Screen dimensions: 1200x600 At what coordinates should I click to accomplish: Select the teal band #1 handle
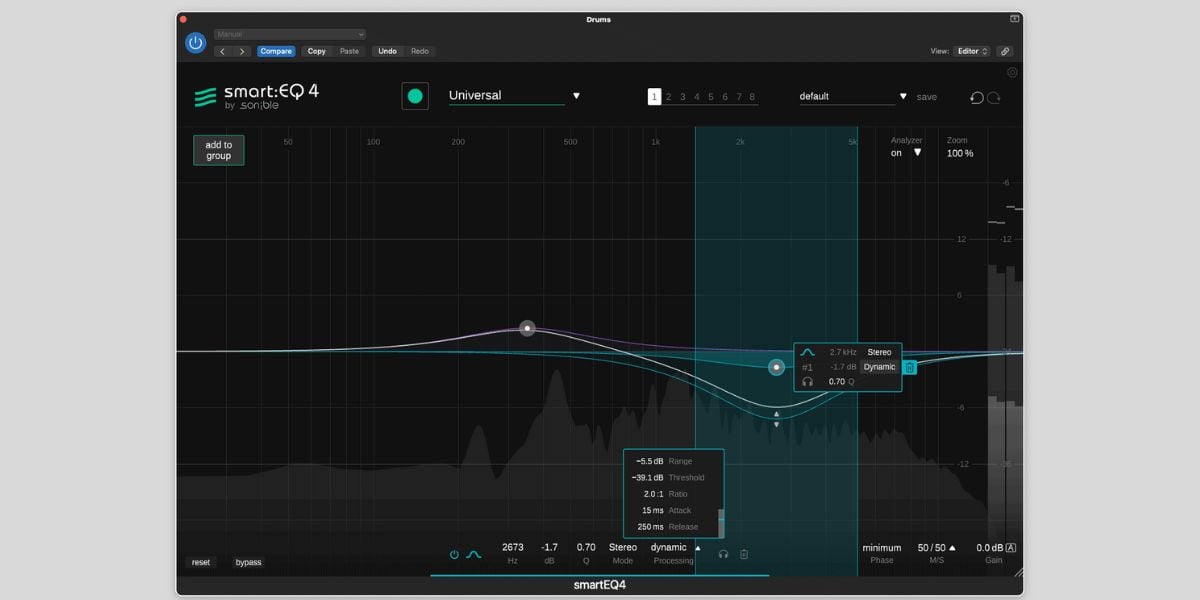(777, 367)
